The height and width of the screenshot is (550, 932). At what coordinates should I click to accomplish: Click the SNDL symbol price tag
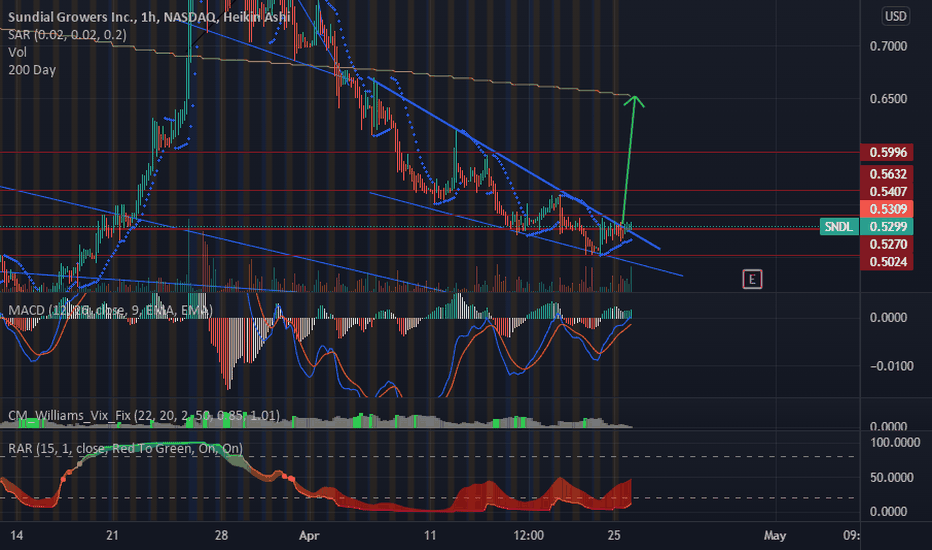point(839,227)
